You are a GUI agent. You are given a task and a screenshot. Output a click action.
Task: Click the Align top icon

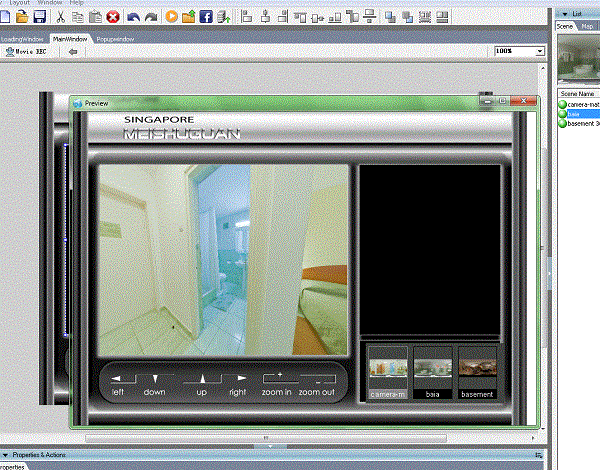click(x=300, y=17)
